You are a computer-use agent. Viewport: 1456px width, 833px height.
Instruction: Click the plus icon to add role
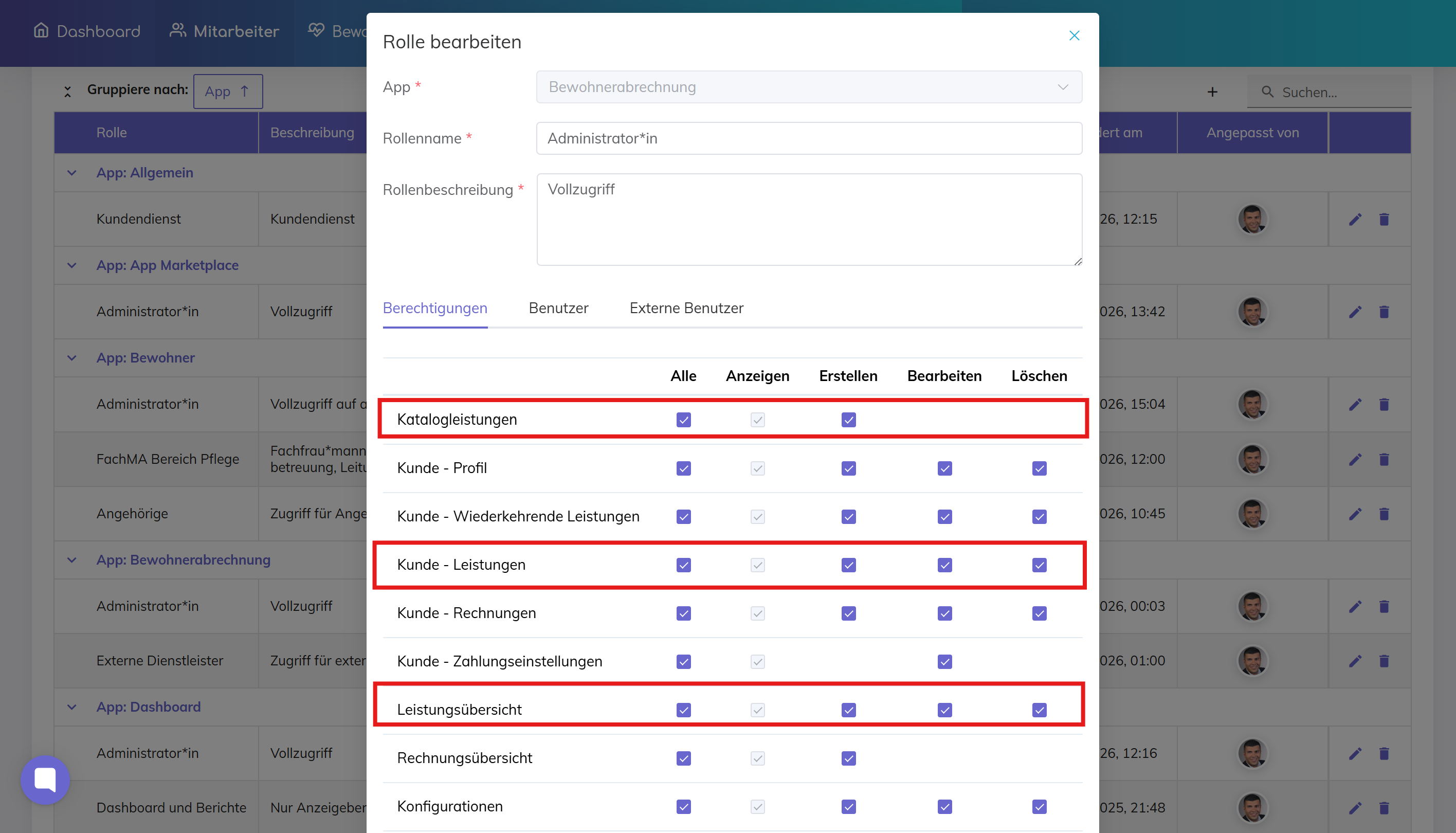(1212, 92)
